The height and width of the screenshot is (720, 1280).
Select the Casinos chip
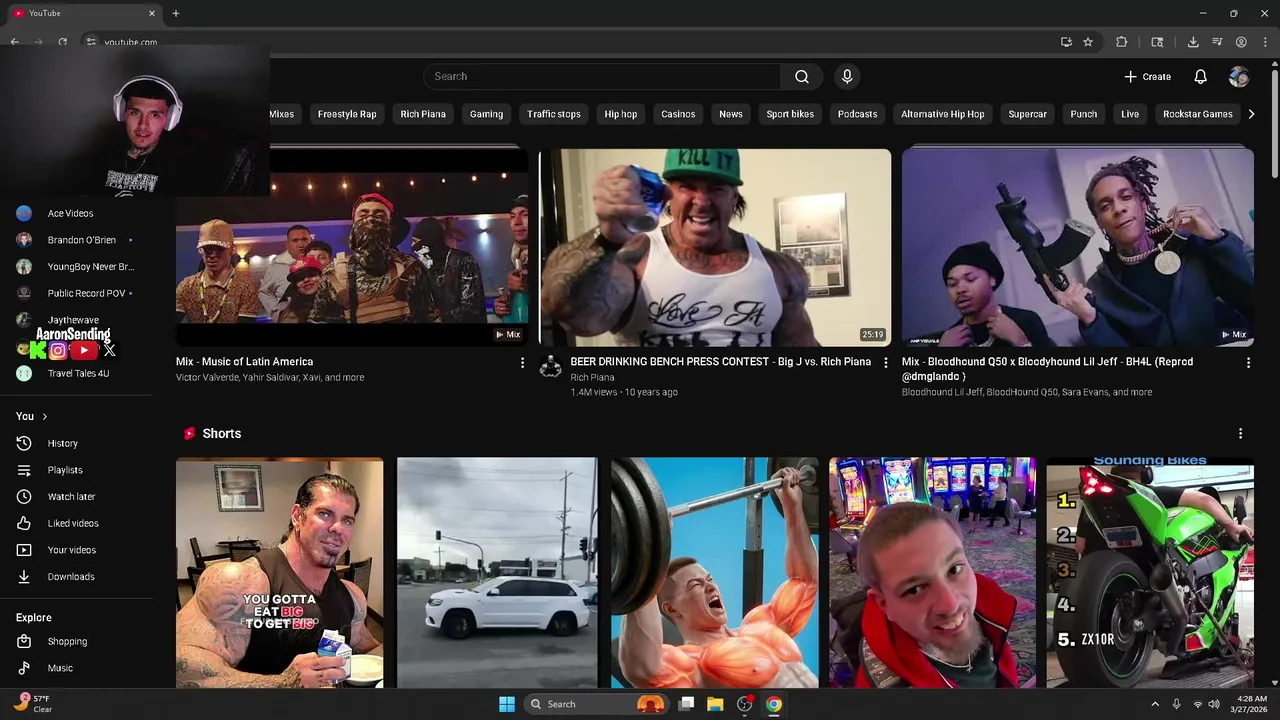678,114
